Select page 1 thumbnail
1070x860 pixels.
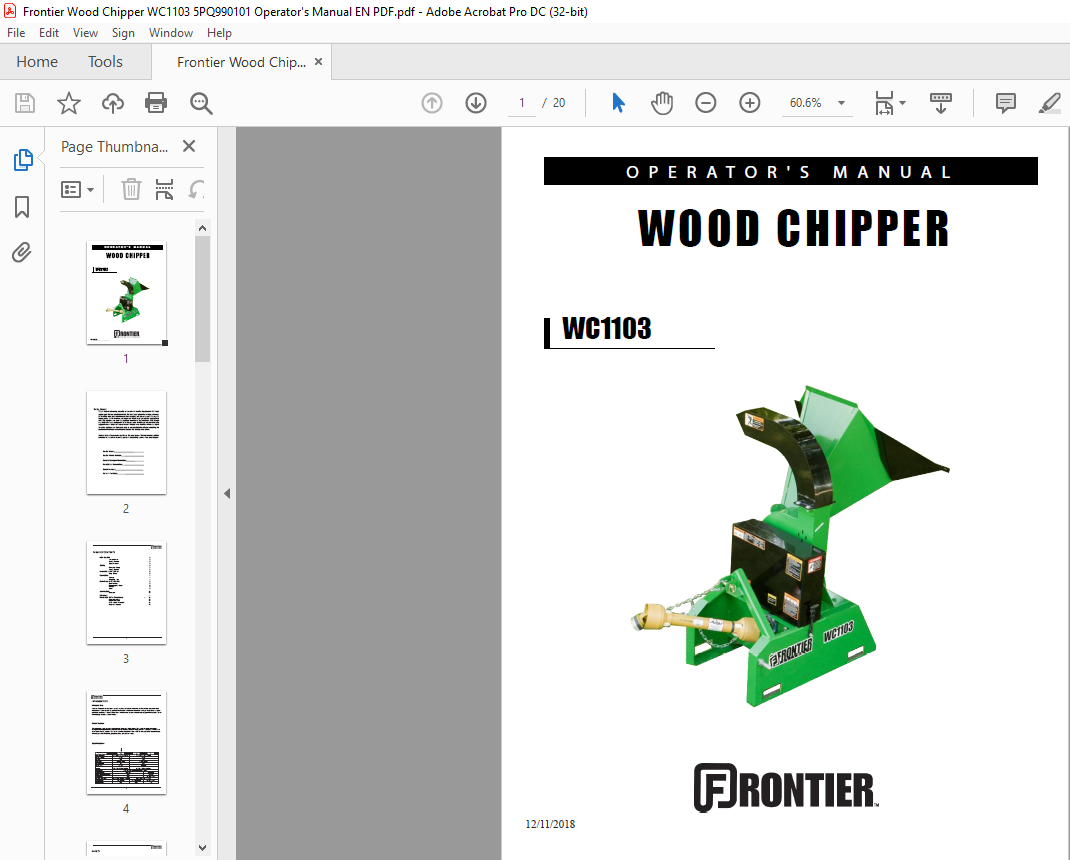[126, 293]
